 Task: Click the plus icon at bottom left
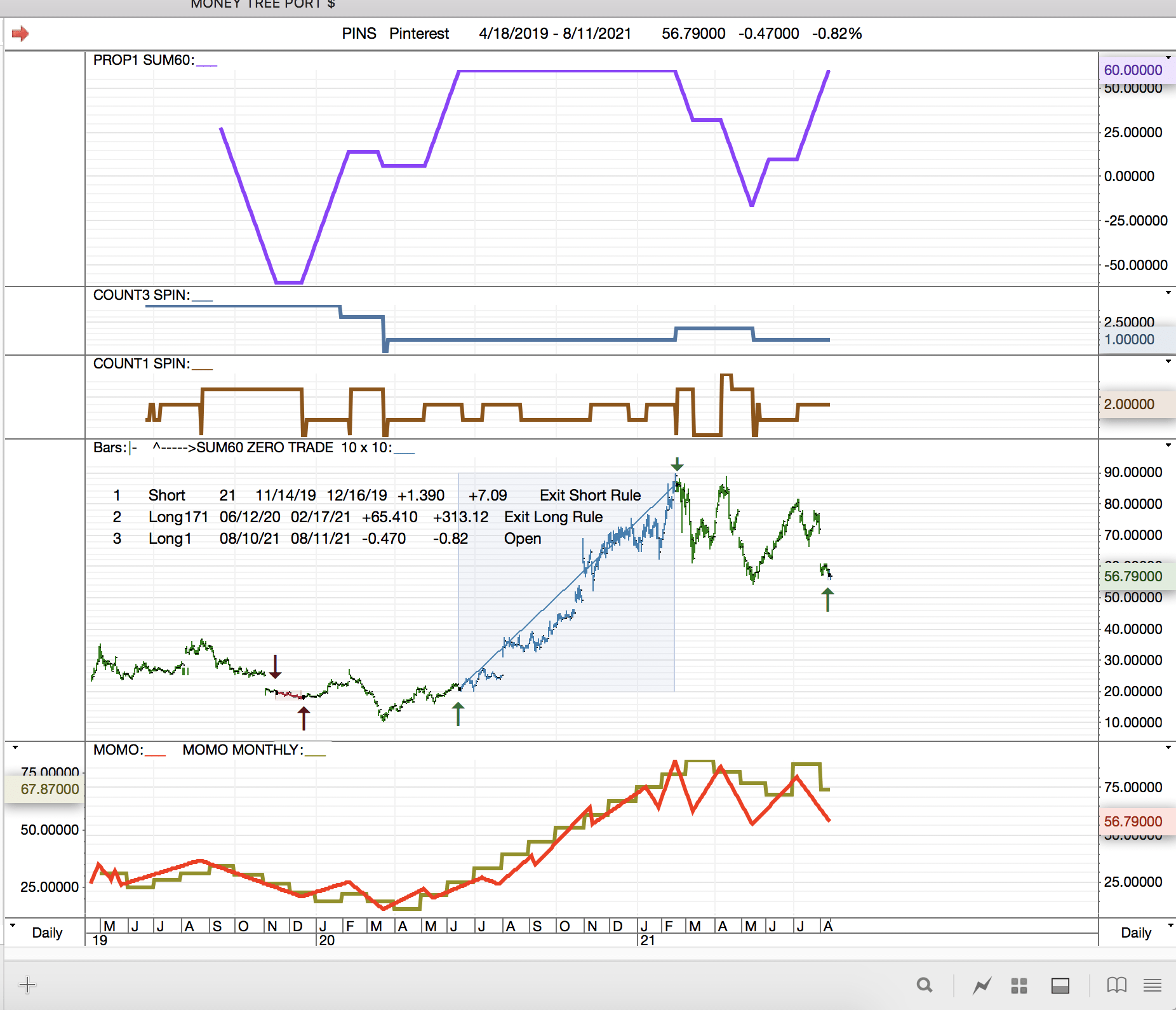coord(27,985)
